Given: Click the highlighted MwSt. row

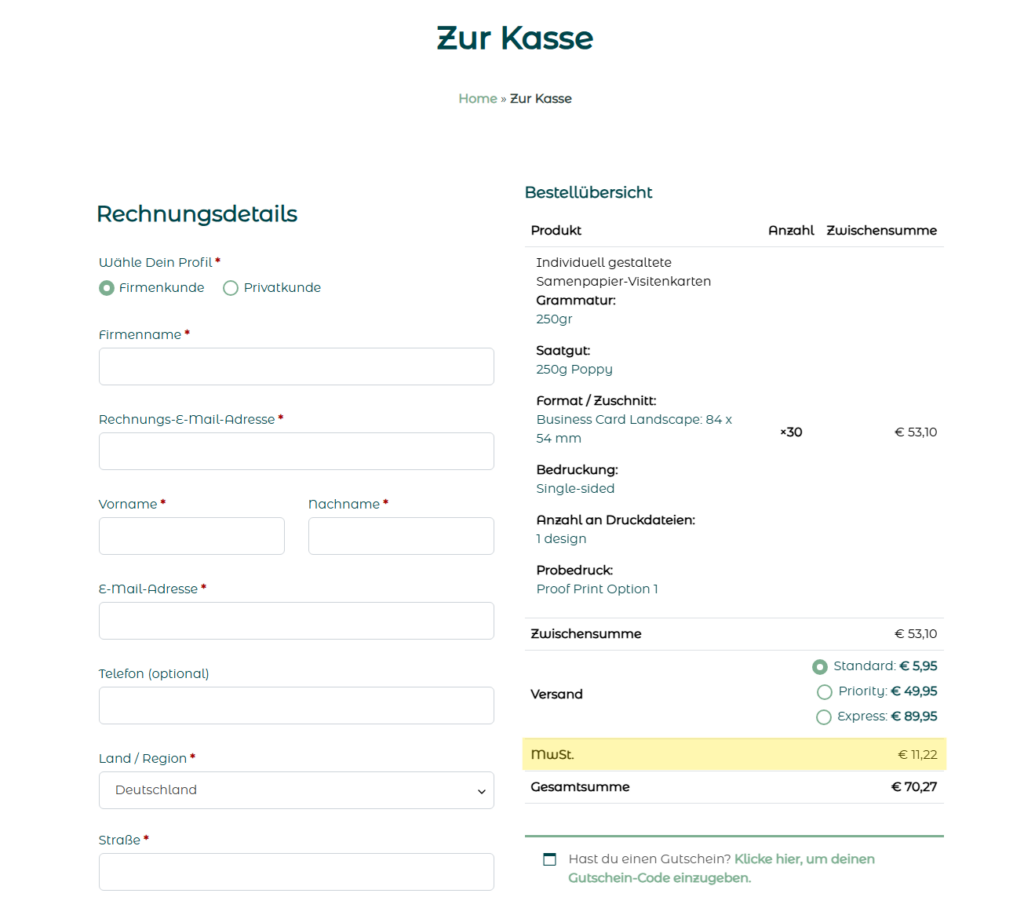Looking at the screenshot, I should pyautogui.click(x=734, y=755).
